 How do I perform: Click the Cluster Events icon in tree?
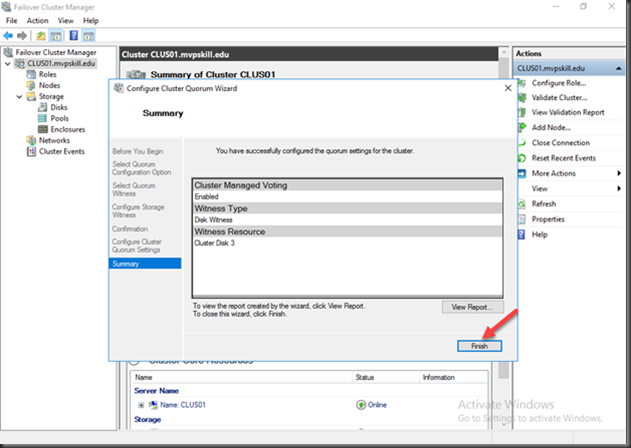point(31,151)
